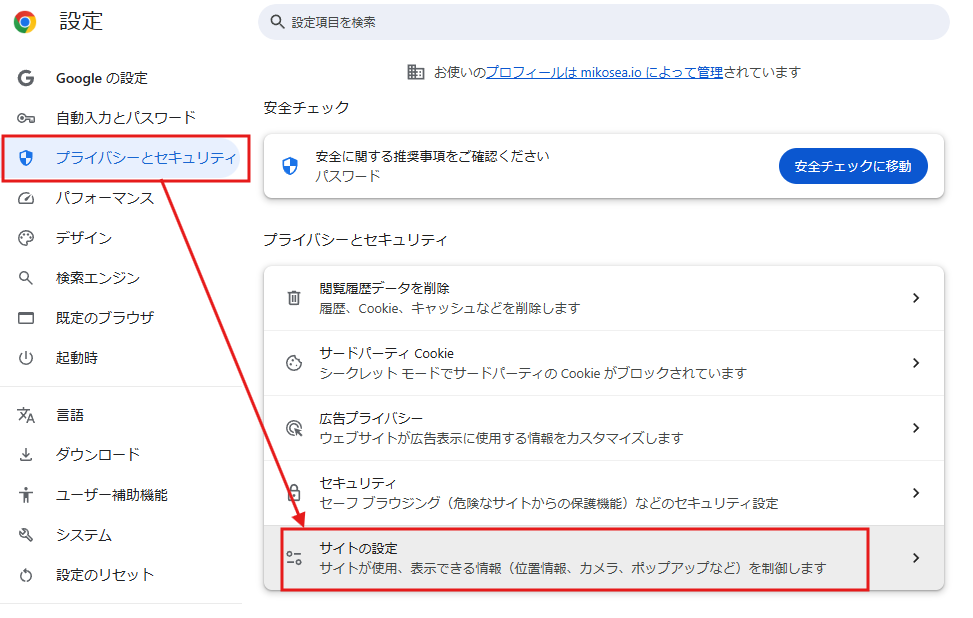The image size is (973, 618).
Task: Open 検索エンジン settings page
Action: (97, 278)
